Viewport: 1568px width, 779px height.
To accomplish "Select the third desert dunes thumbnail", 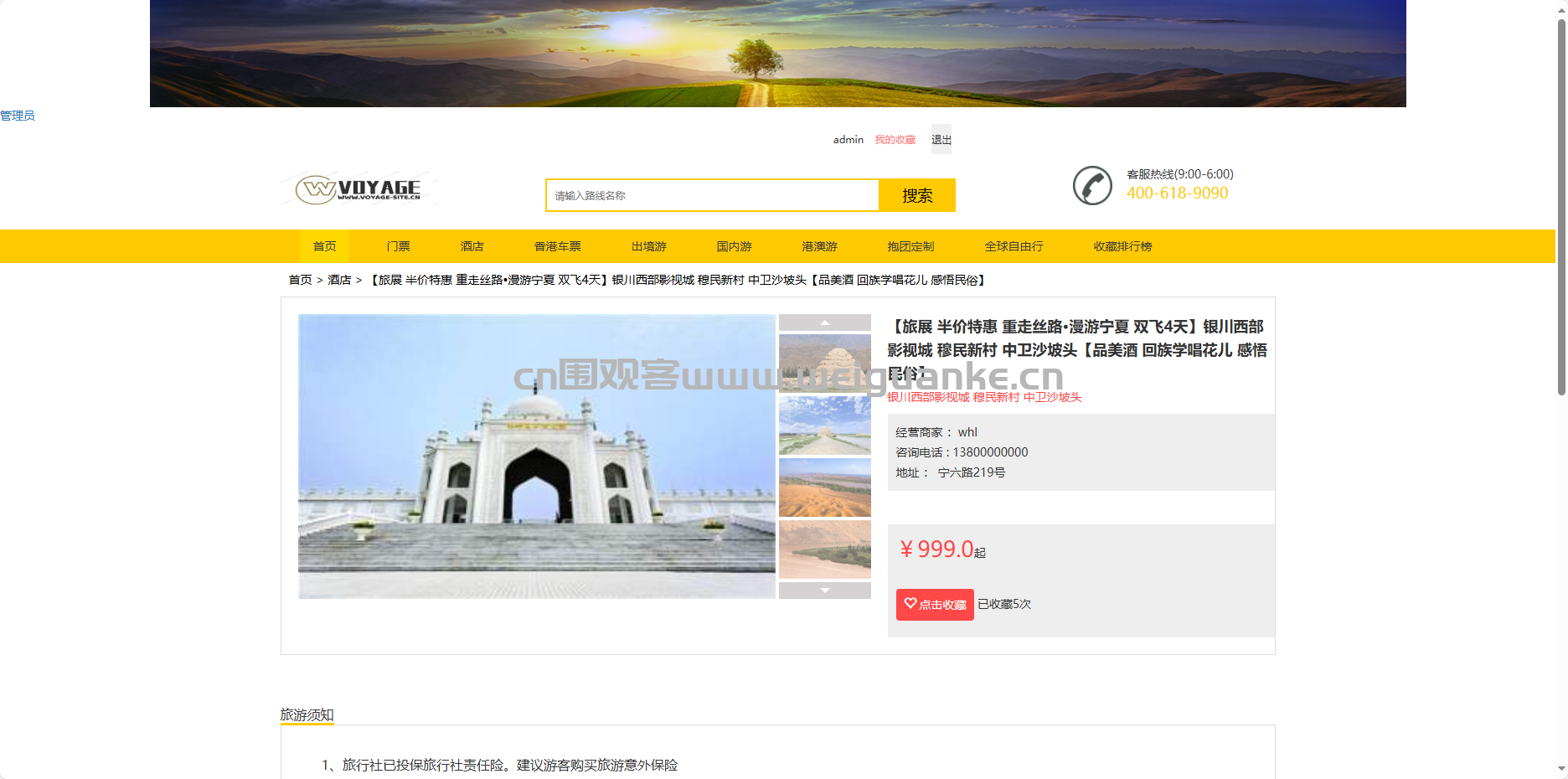I will coord(824,488).
